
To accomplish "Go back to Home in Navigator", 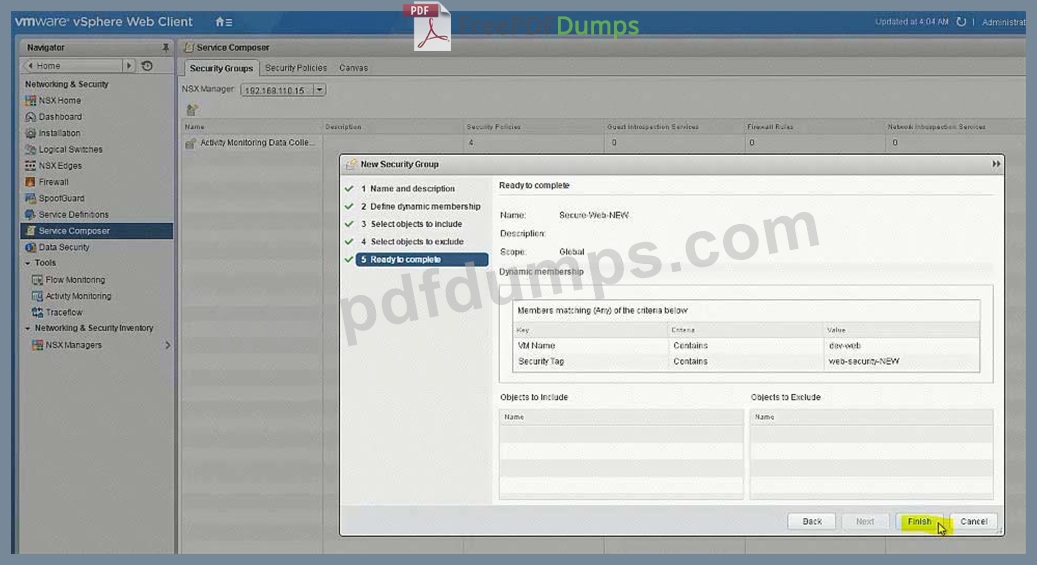I will (71, 65).
